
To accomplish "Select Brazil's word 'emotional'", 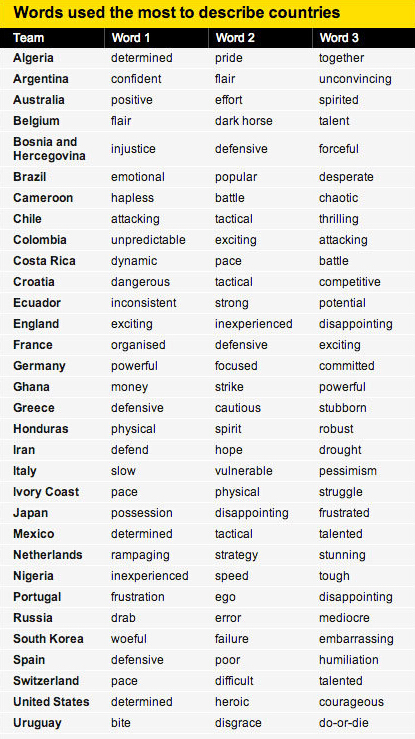I will [x=138, y=177].
